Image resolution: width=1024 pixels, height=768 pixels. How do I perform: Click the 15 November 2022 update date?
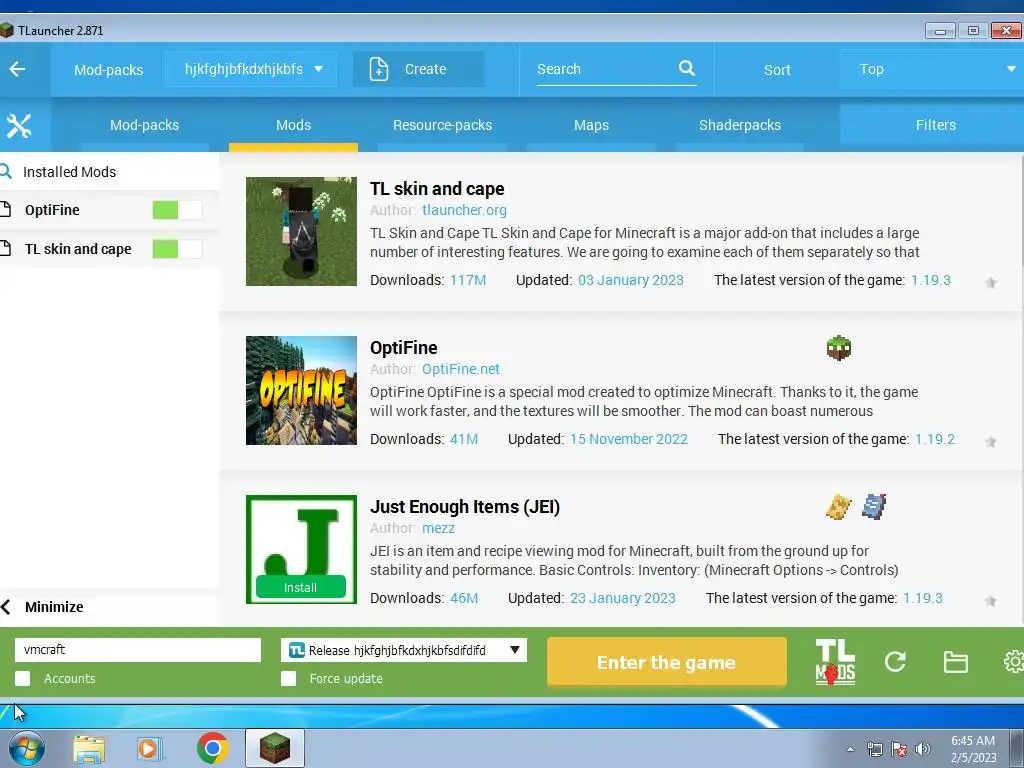click(629, 439)
